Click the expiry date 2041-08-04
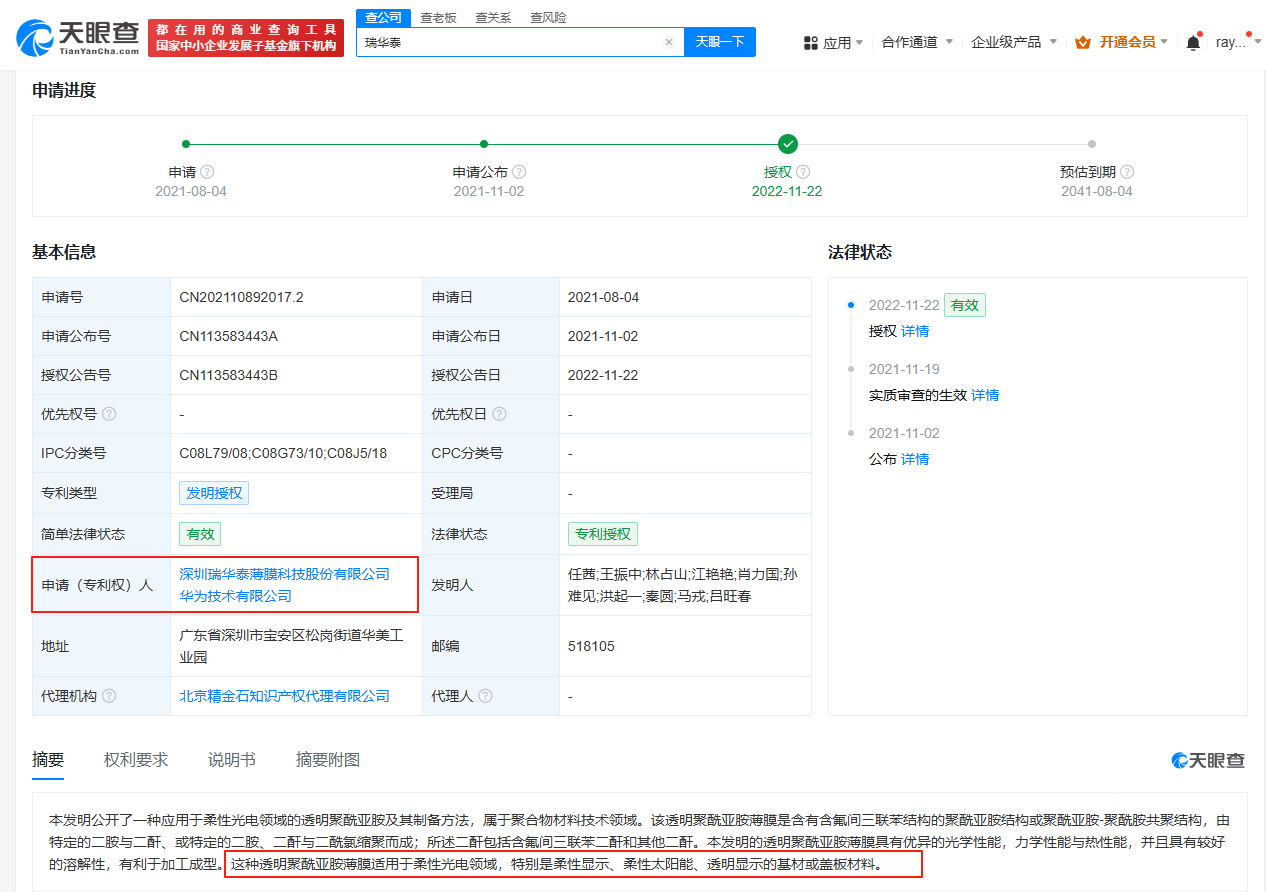1266x892 pixels. point(1097,191)
